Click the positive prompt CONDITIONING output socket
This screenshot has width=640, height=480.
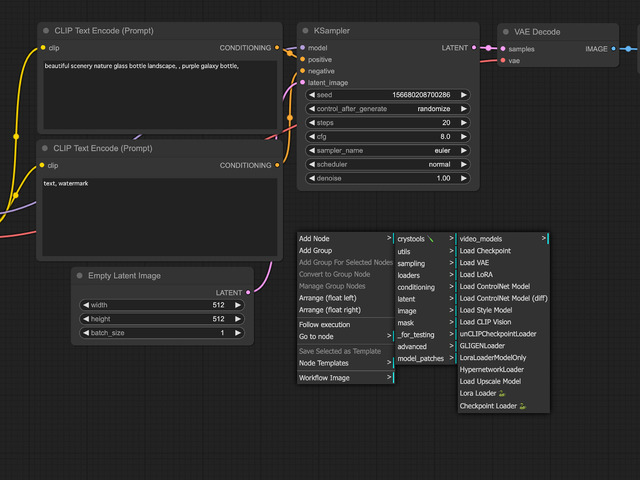(277, 48)
